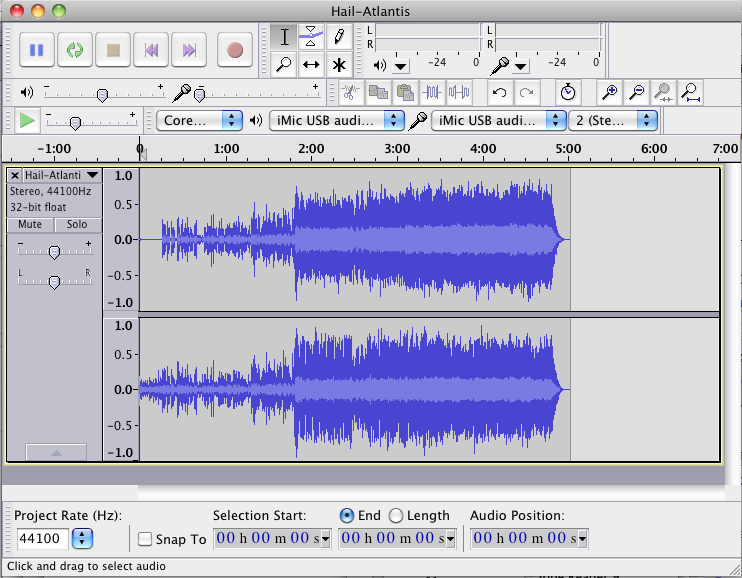The height and width of the screenshot is (578, 742).
Task: Select the End radio button
Action: pyautogui.click(x=347, y=516)
